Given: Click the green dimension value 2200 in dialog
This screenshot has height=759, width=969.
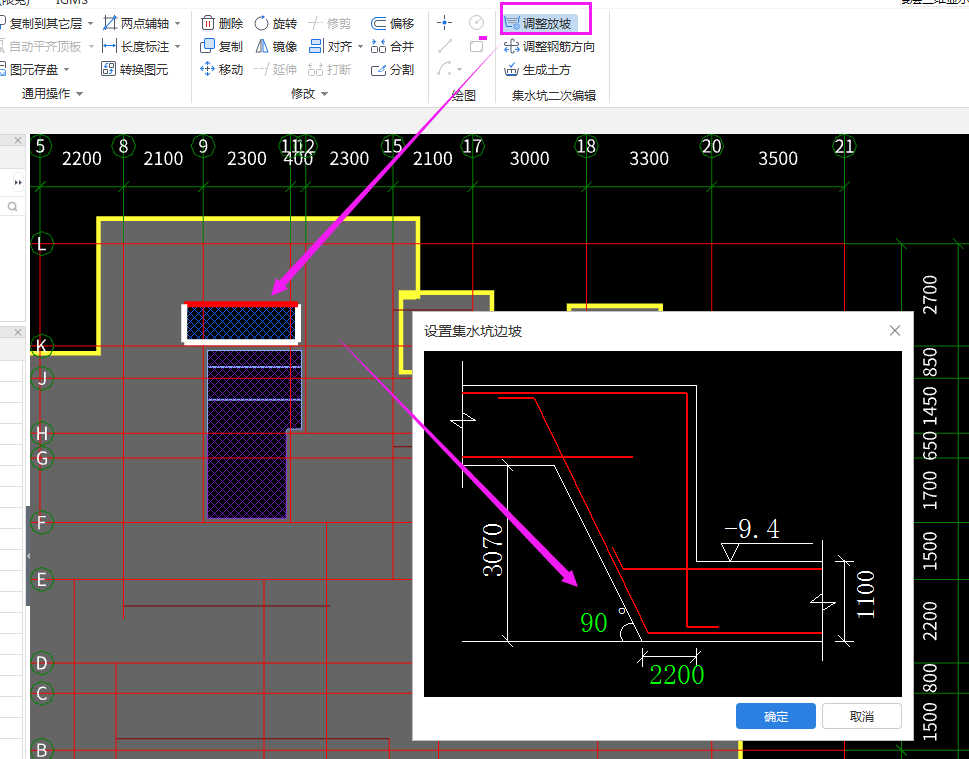Looking at the screenshot, I should click(x=677, y=675).
